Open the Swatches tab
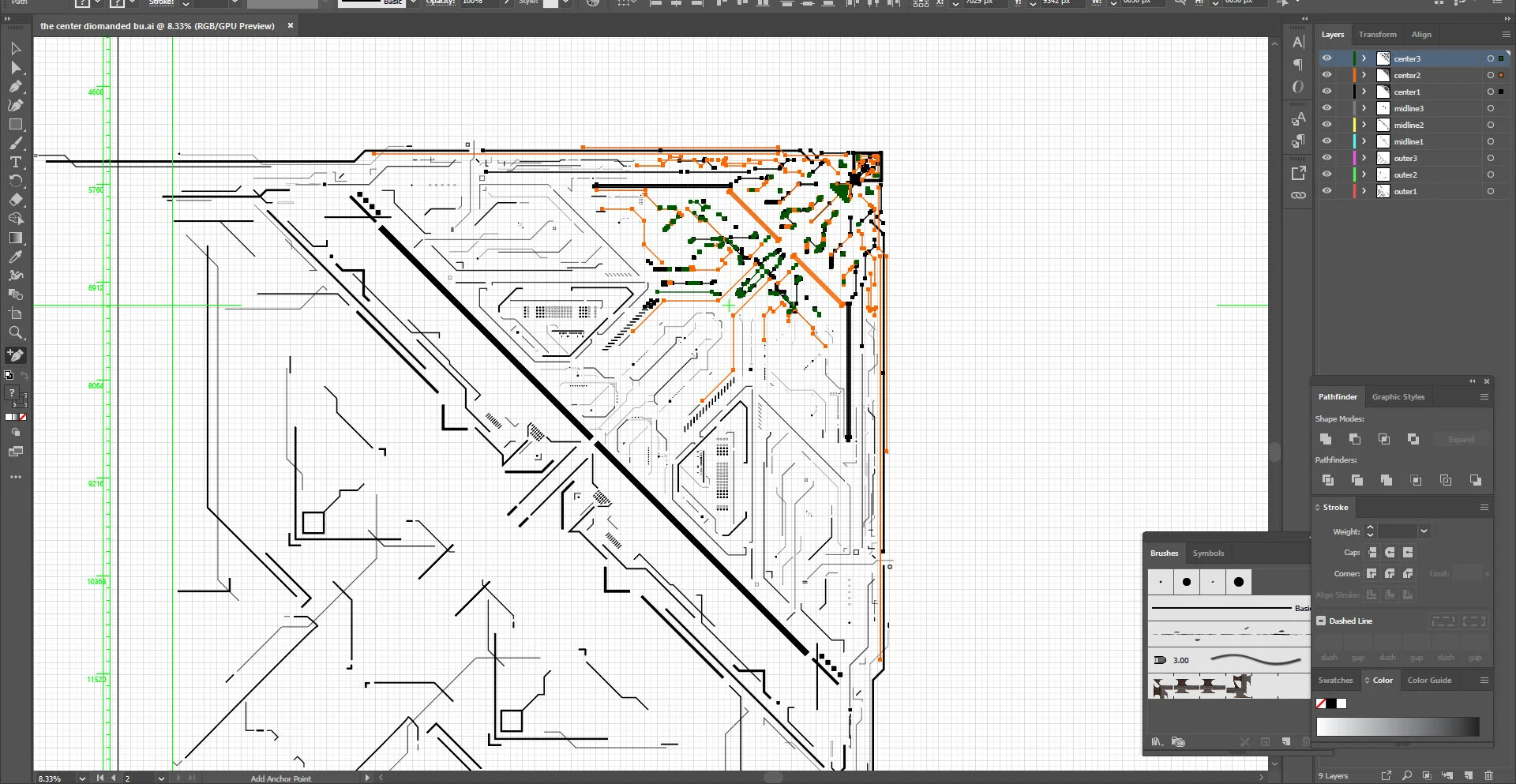The width and height of the screenshot is (1516, 784). [x=1335, y=681]
